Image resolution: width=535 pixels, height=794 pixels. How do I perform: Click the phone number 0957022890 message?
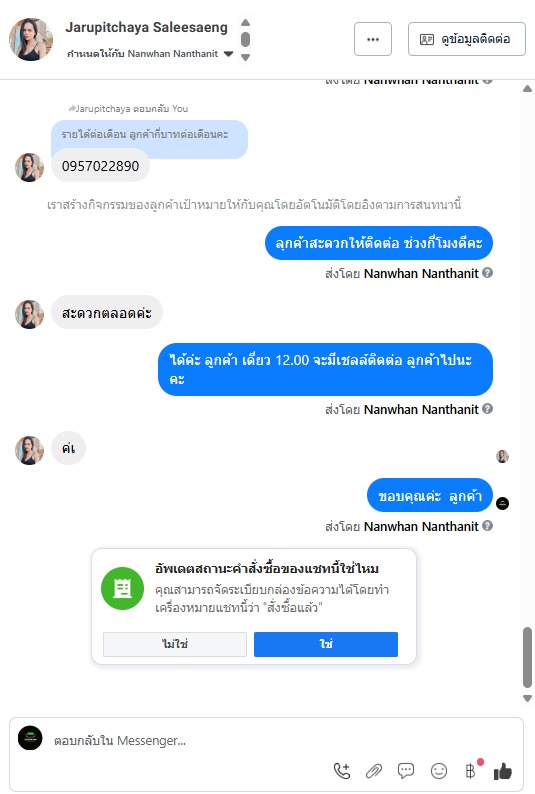[100, 166]
